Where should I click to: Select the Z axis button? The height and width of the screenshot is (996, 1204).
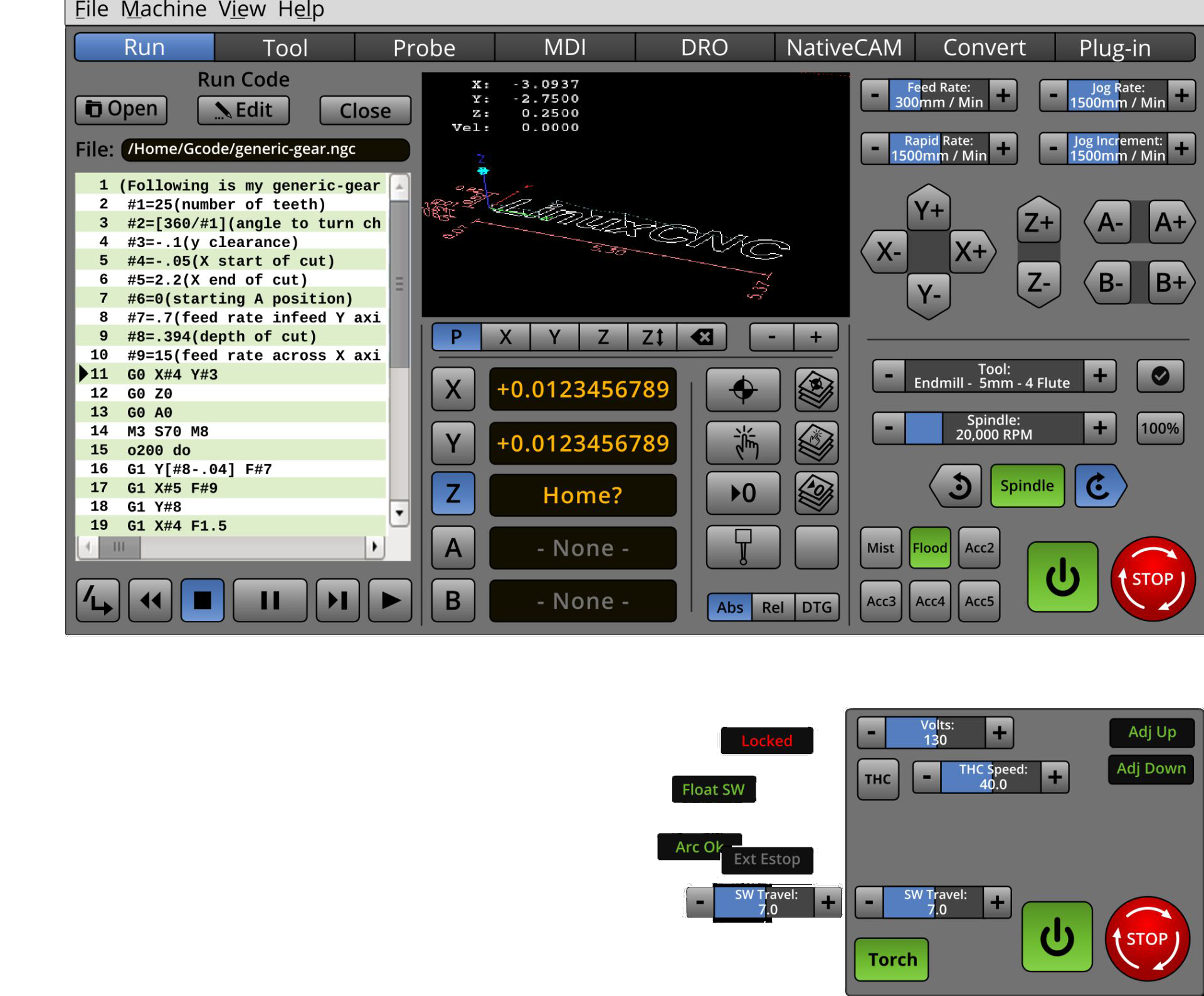coord(453,493)
